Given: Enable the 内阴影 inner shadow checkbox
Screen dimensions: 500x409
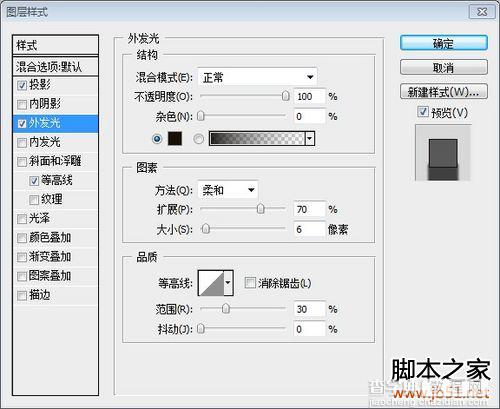Looking at the screenshot, I should click(22, 105).
